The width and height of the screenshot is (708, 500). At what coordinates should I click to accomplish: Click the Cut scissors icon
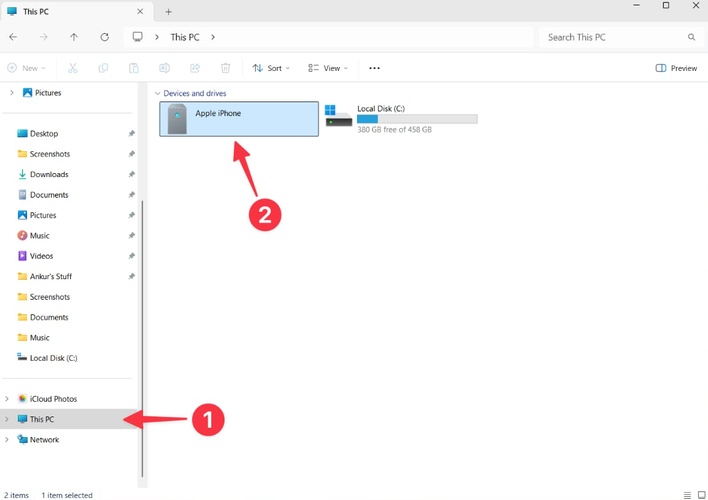pos(73,68)
